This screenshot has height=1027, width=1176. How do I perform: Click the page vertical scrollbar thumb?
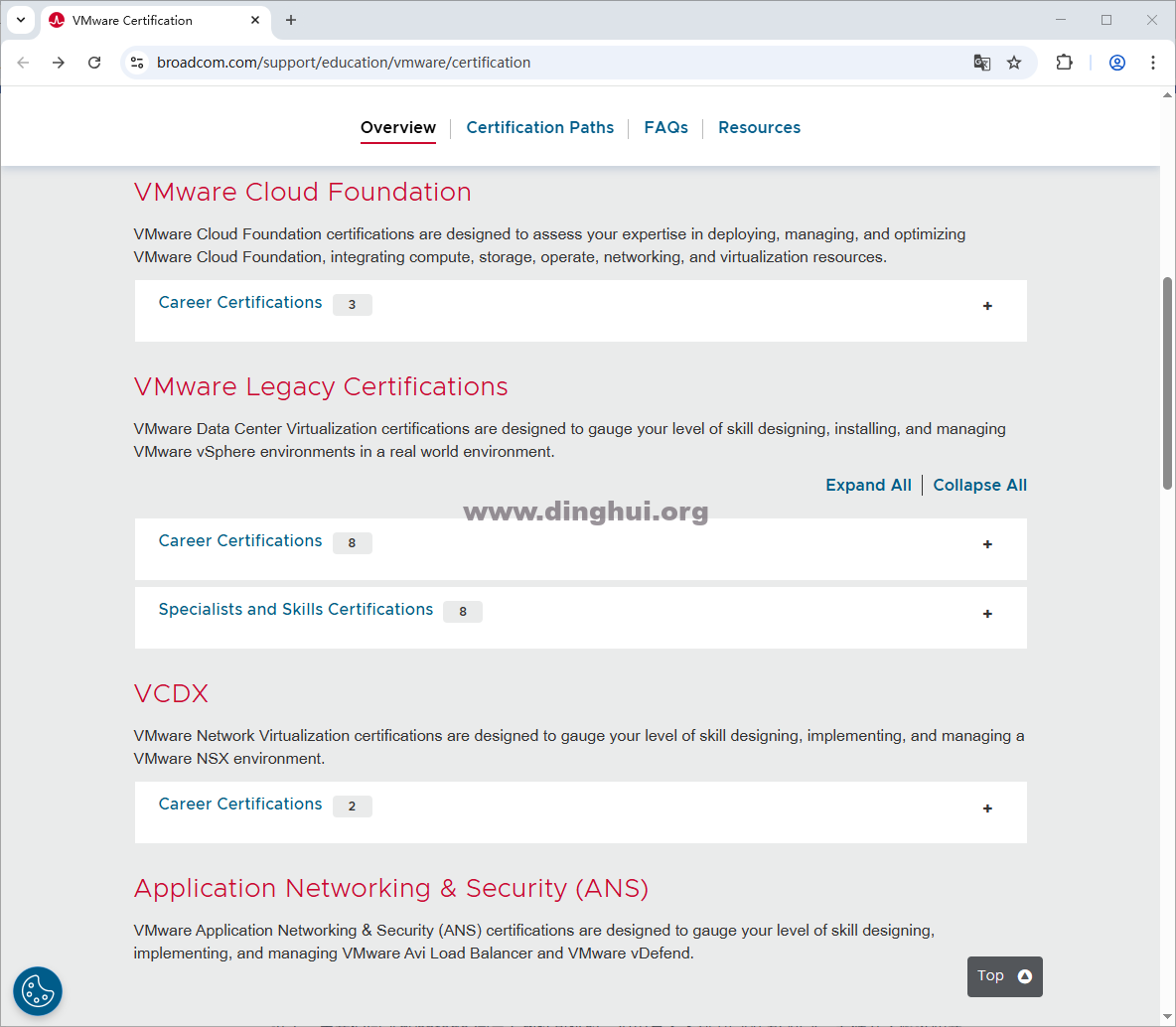pos(1167,382)
